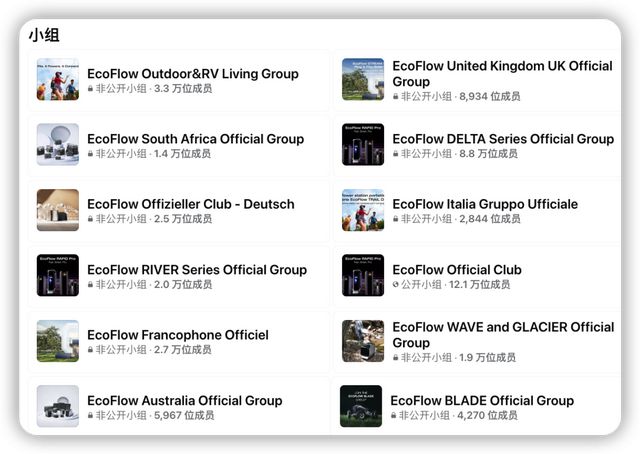Open EcoFlow WAVE and GLACIER group thumbnail
The height and width of the screenshot is (454, 640).
coord(363,341)
